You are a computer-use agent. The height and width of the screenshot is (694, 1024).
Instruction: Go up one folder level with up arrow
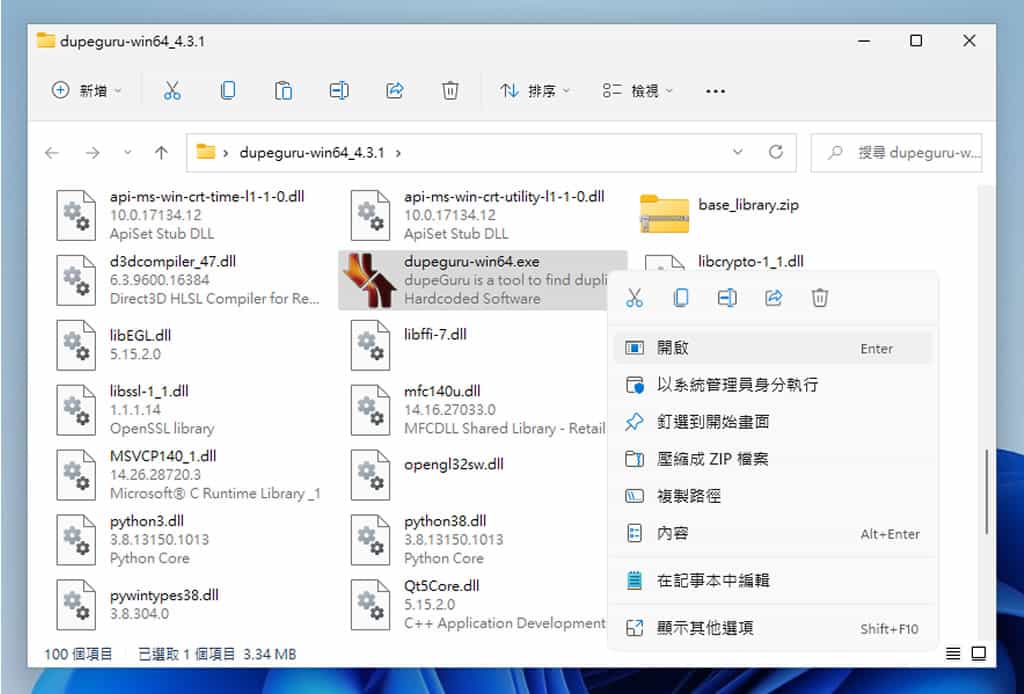(161, 153)
